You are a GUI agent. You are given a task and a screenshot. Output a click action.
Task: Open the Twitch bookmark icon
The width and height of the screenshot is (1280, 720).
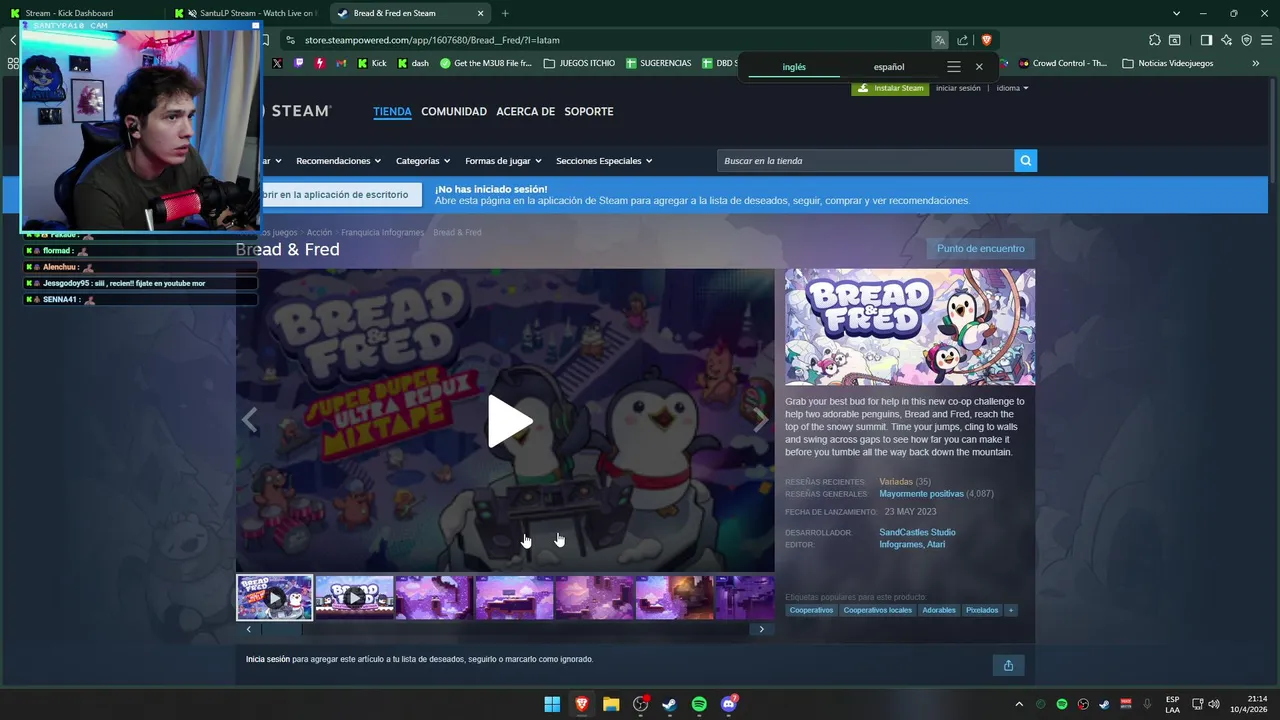pyautogui.click(x=298, y=63)
